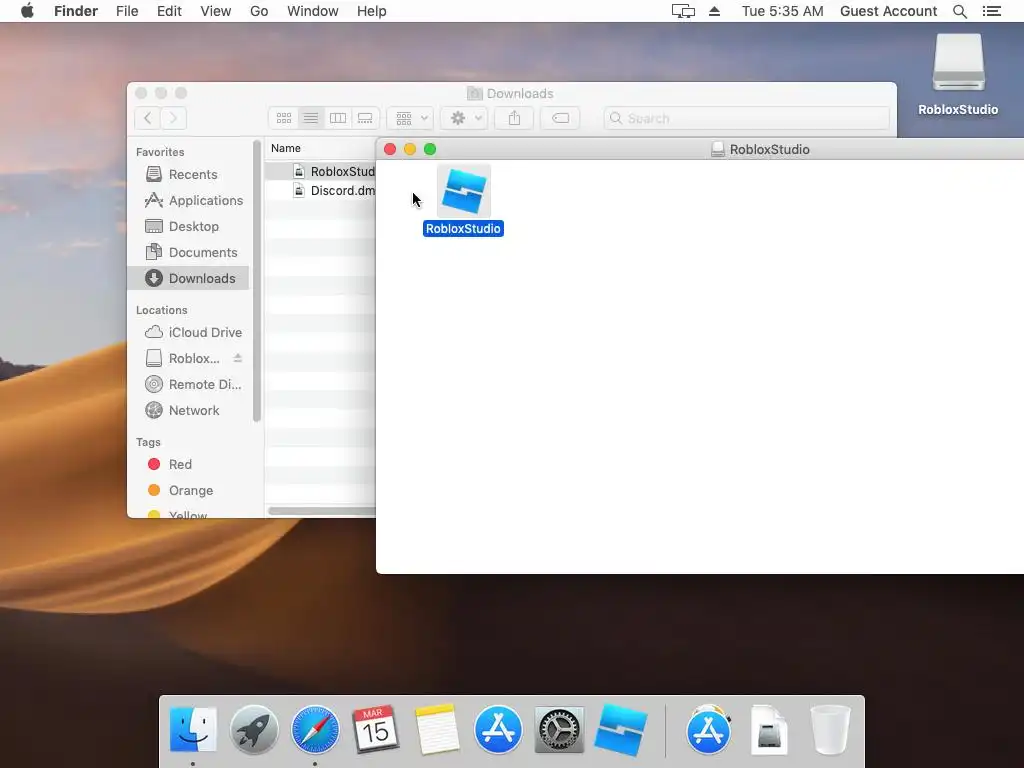Open the Action gear menu in the Downloads toolbar
Viewport: 1024px width, 768px height.
tap(464, 118)
